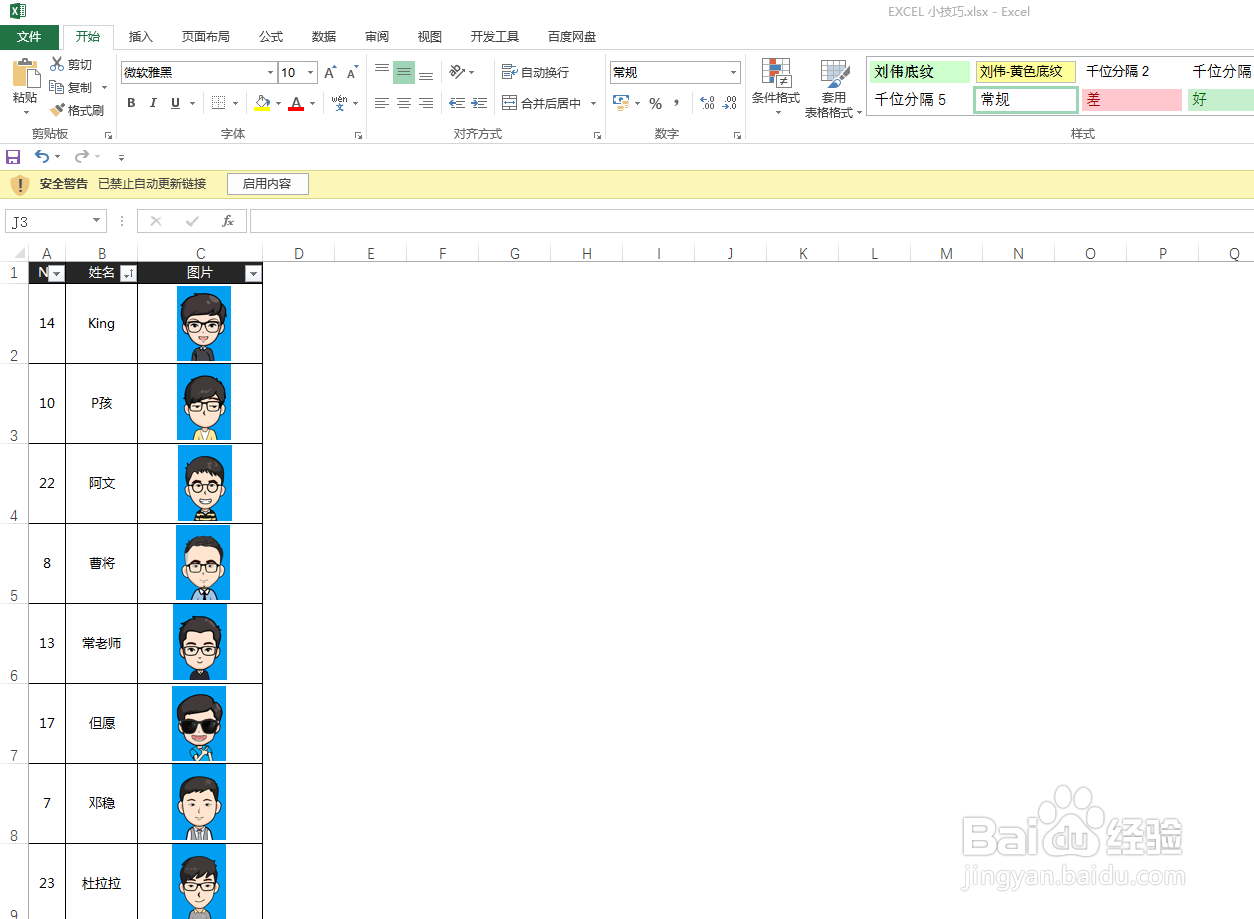The width and height of the screenshot is (1254, 919).
Task: Decrease font size with the small A icon
Action: (x=352, y=72)
